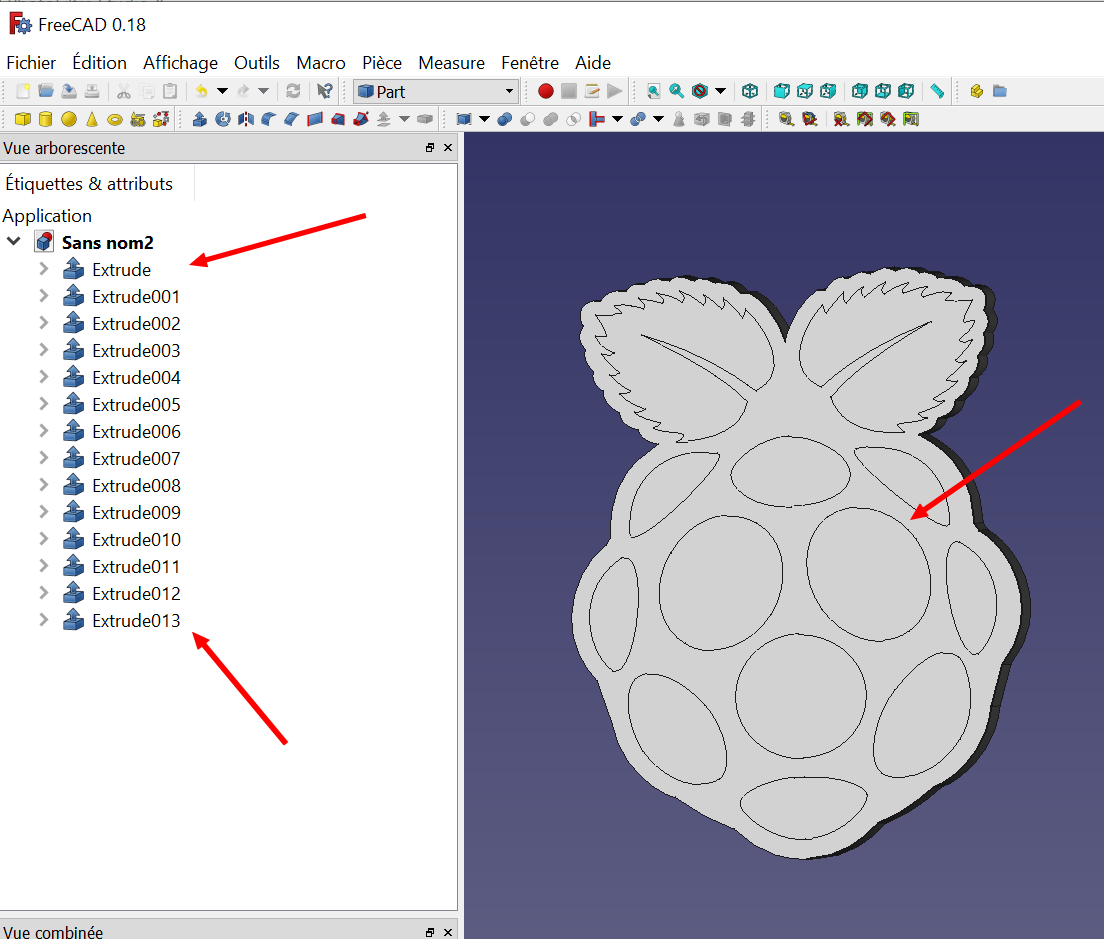This screenshot has width=1104, height=939.
Task: Float the Vue arborescente panel
Action: (x=430, y=148)
